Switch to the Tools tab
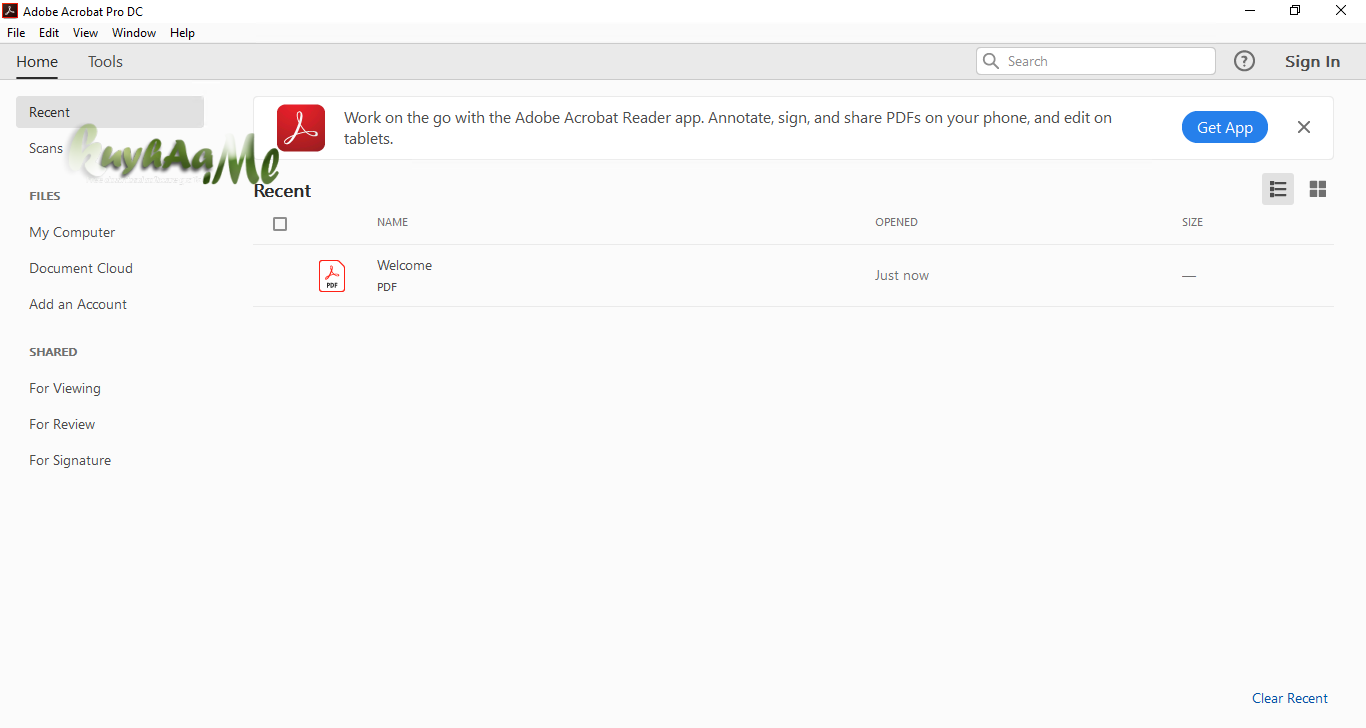 pyautogui.click(x=105, y=62)
